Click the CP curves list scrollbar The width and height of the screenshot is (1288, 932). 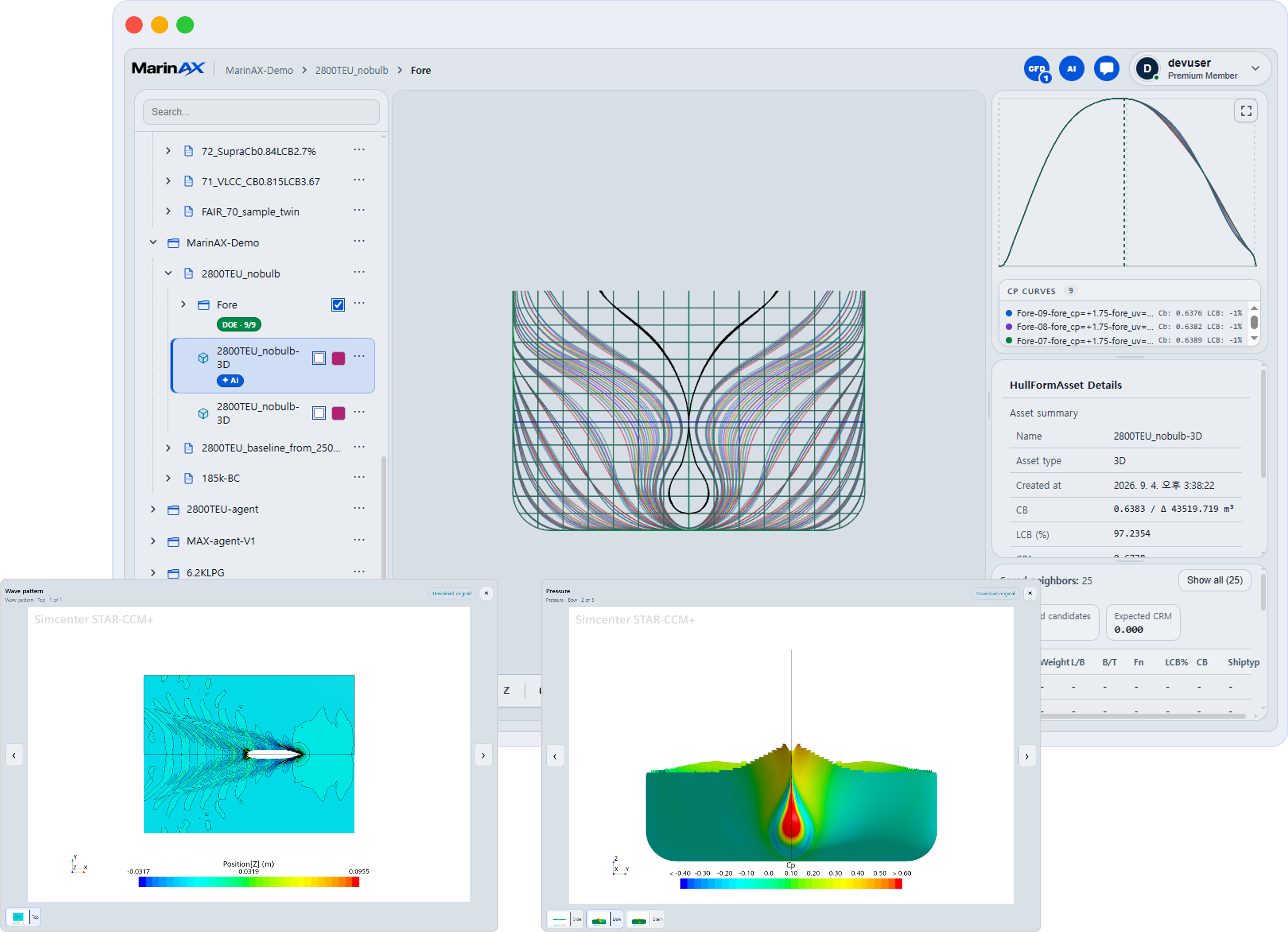(1254, 323)
